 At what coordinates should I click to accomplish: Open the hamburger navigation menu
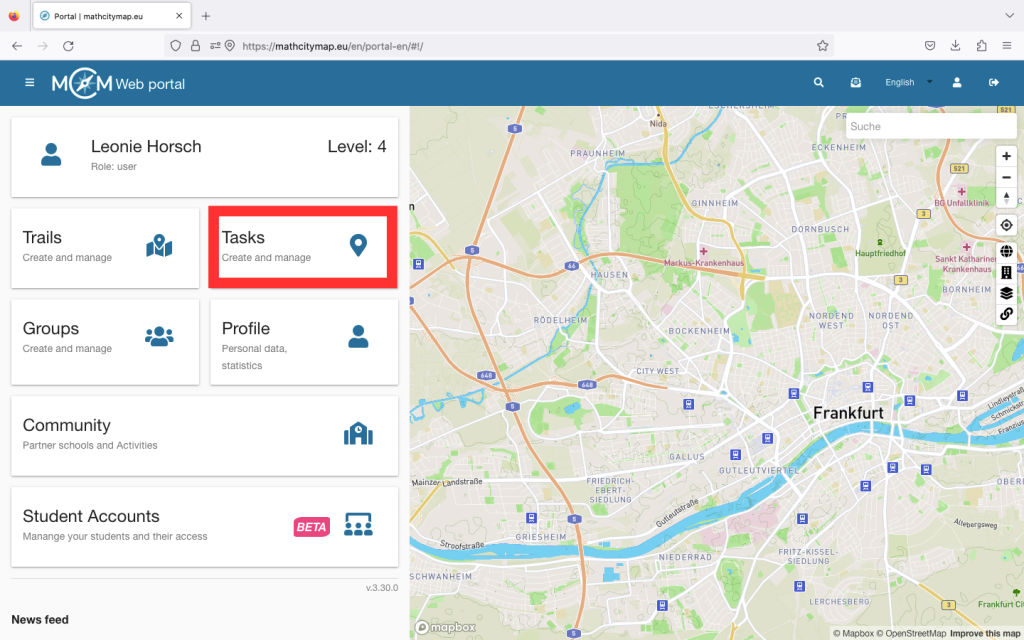click(x=29, y=83)
